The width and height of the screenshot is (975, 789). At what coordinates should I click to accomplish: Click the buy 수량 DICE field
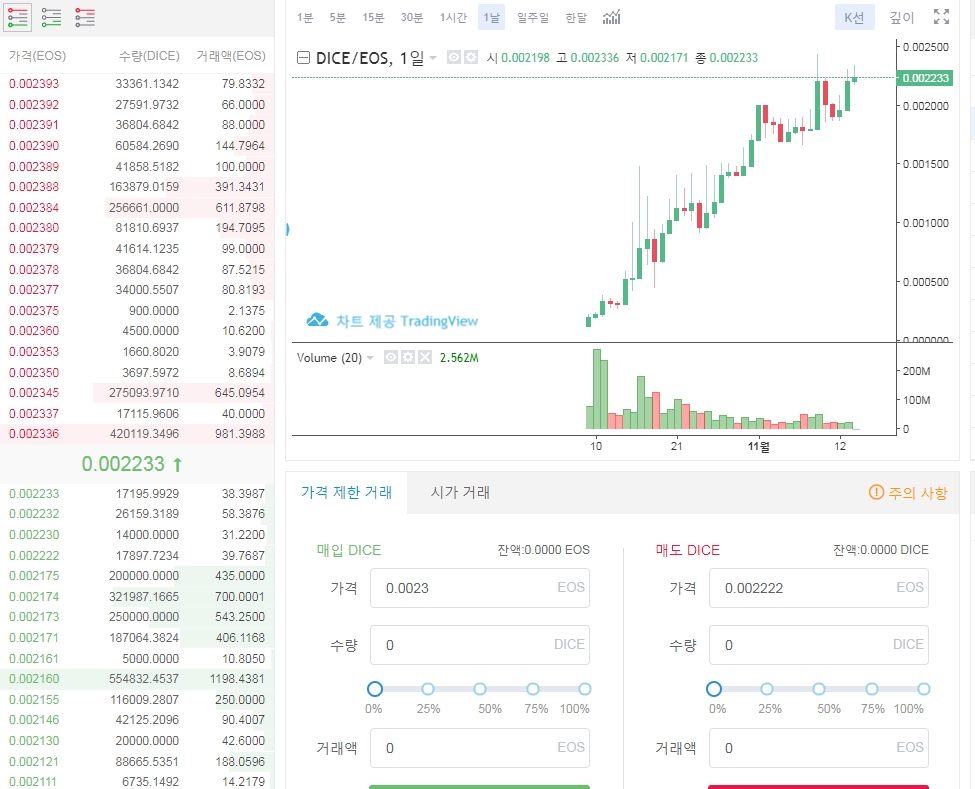pyautogui.click(x=479, y=645)
